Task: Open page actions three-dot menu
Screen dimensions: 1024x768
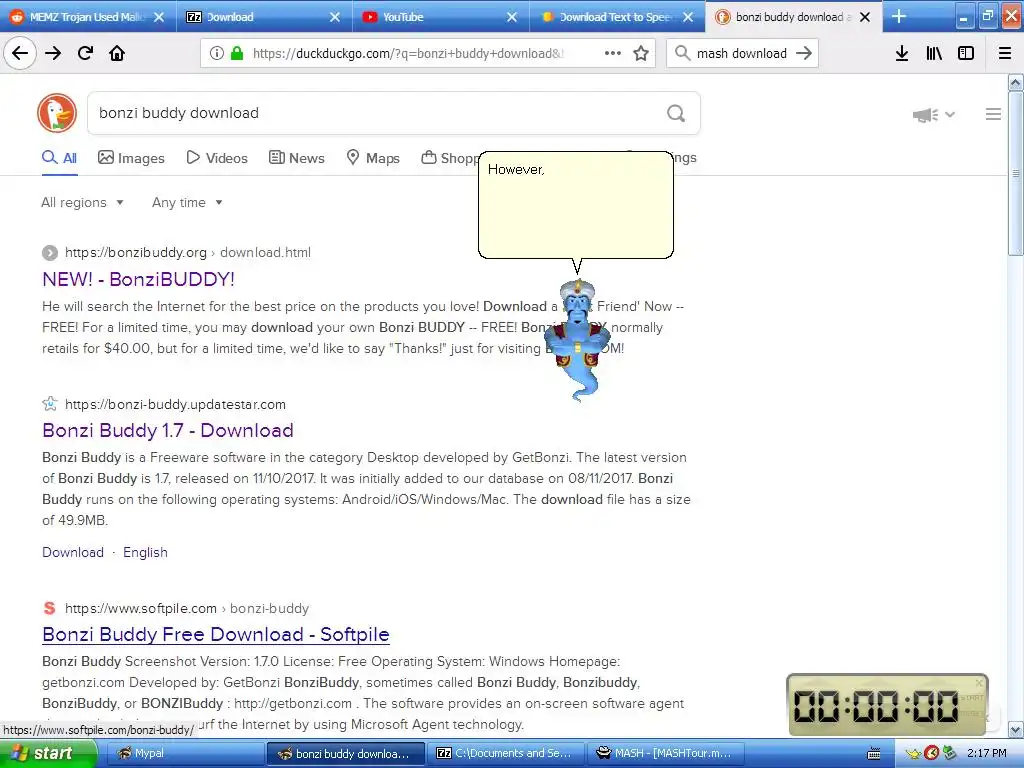Action: click(613, 53)
